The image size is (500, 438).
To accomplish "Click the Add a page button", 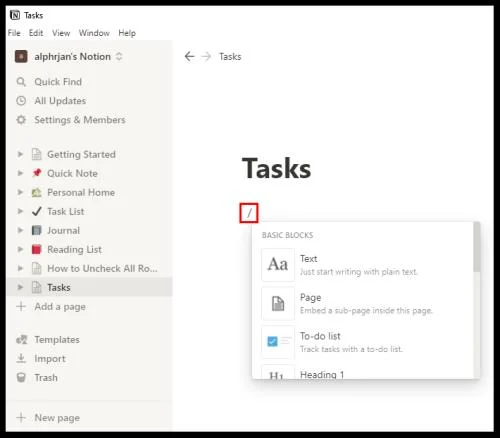I will [51, 307].
